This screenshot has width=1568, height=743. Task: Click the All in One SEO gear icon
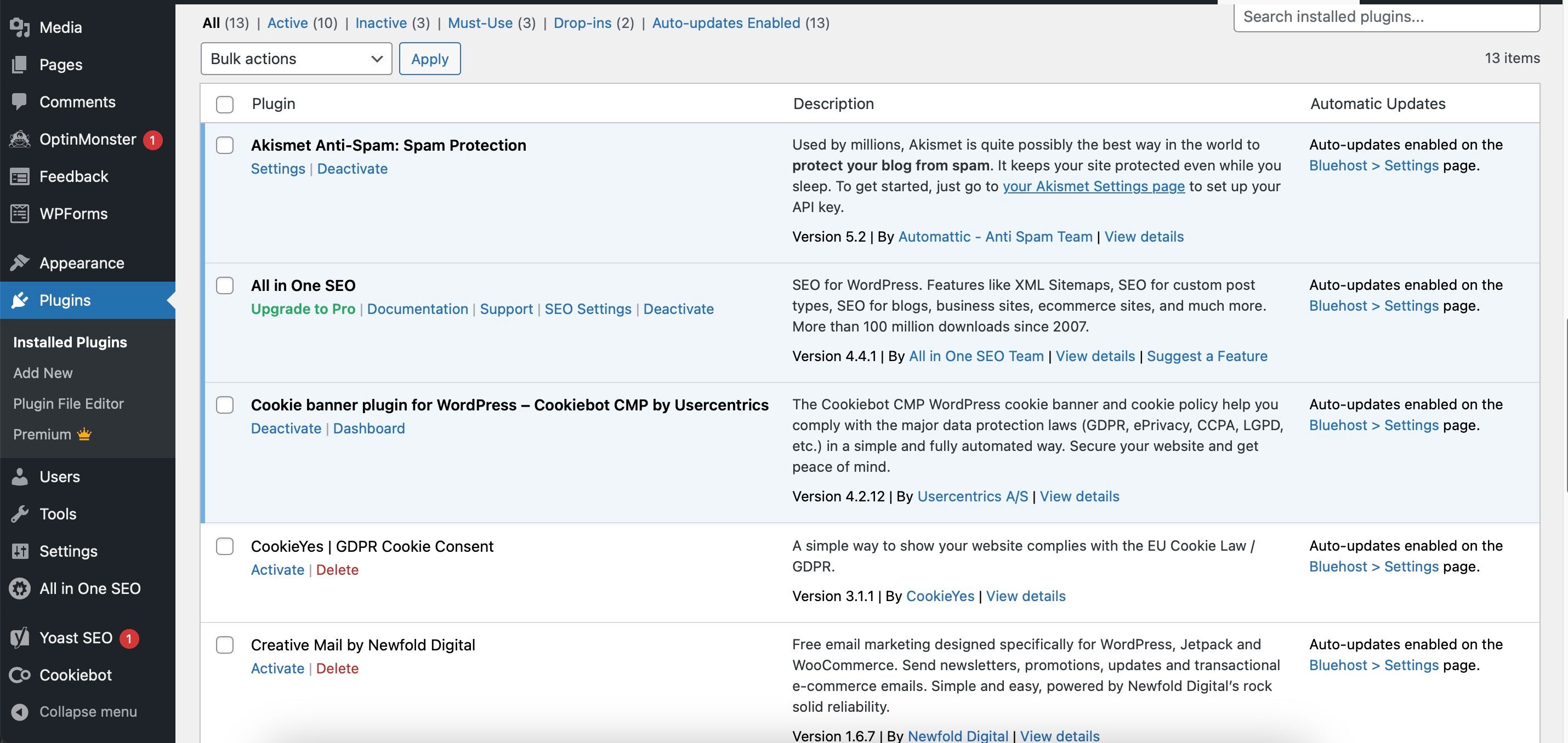coord(20,588)
